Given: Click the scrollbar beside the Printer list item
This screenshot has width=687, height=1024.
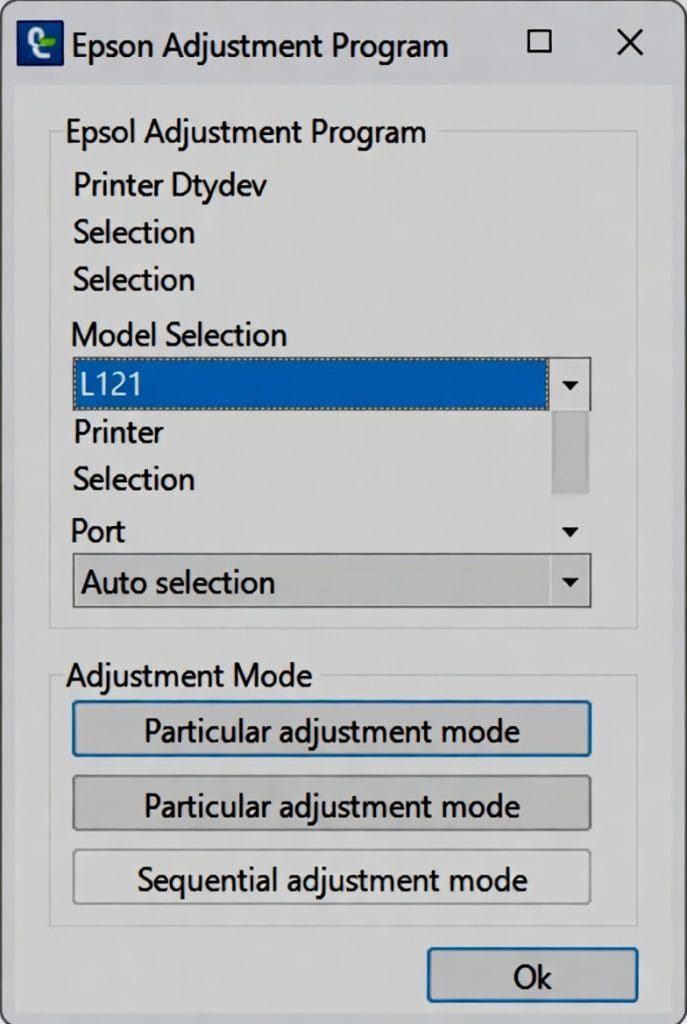Looking at the screenshot, I should pos(569,453).
